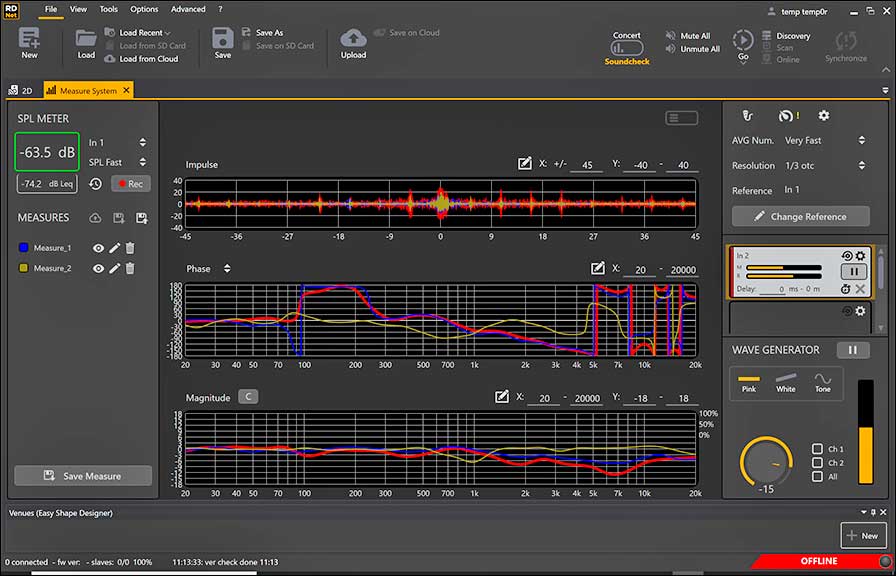Edit Measure_2 with pencil icon
896x576 pixels.
[115, 268]
